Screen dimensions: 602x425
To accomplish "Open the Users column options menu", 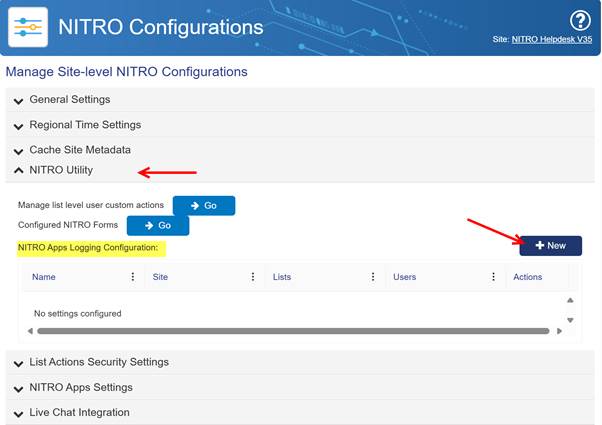I will pyautogui.click(x=493, y=277).
